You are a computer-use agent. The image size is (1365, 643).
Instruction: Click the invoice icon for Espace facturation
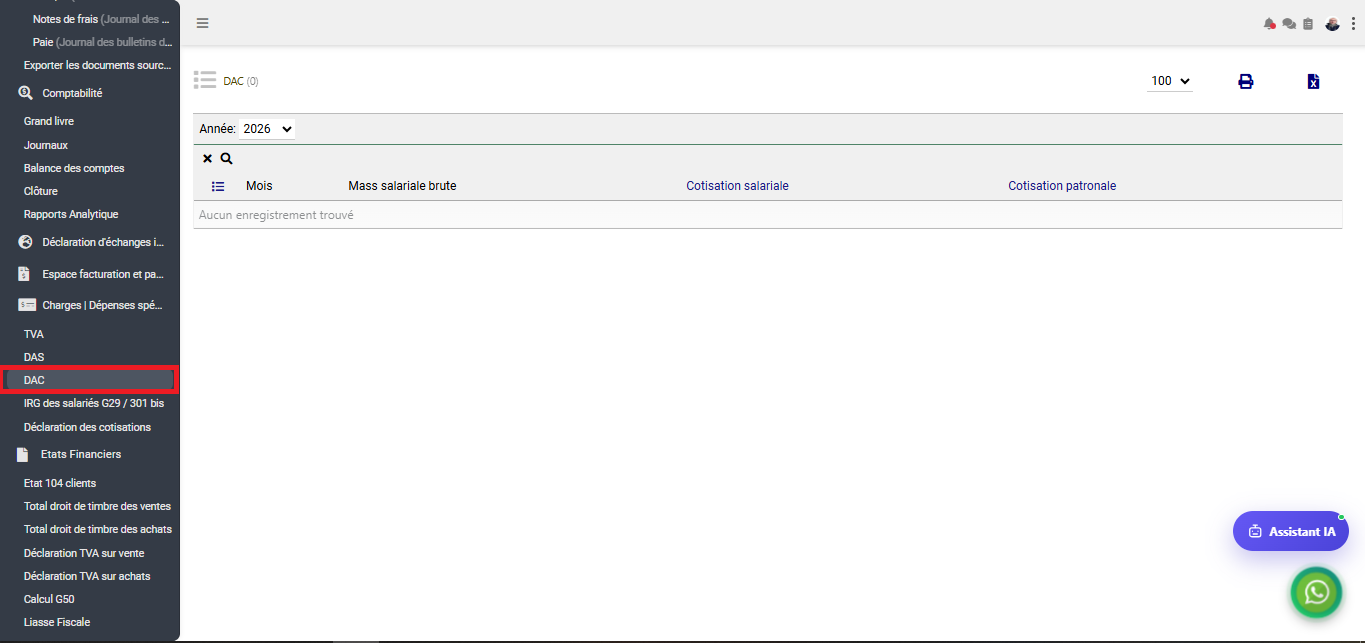coord(24,274)
